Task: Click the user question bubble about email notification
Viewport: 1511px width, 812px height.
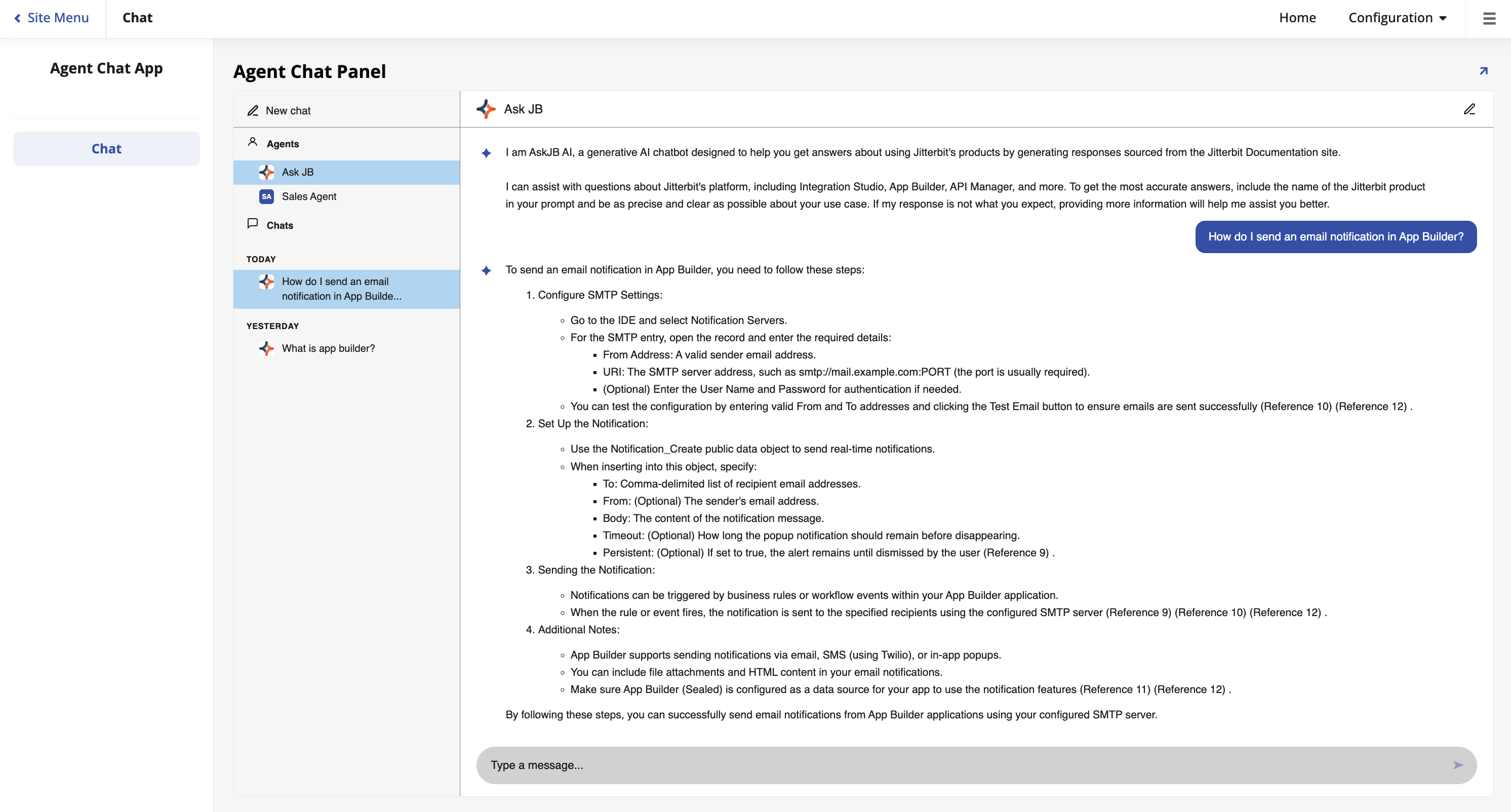Action: [x=1336, y=237]
